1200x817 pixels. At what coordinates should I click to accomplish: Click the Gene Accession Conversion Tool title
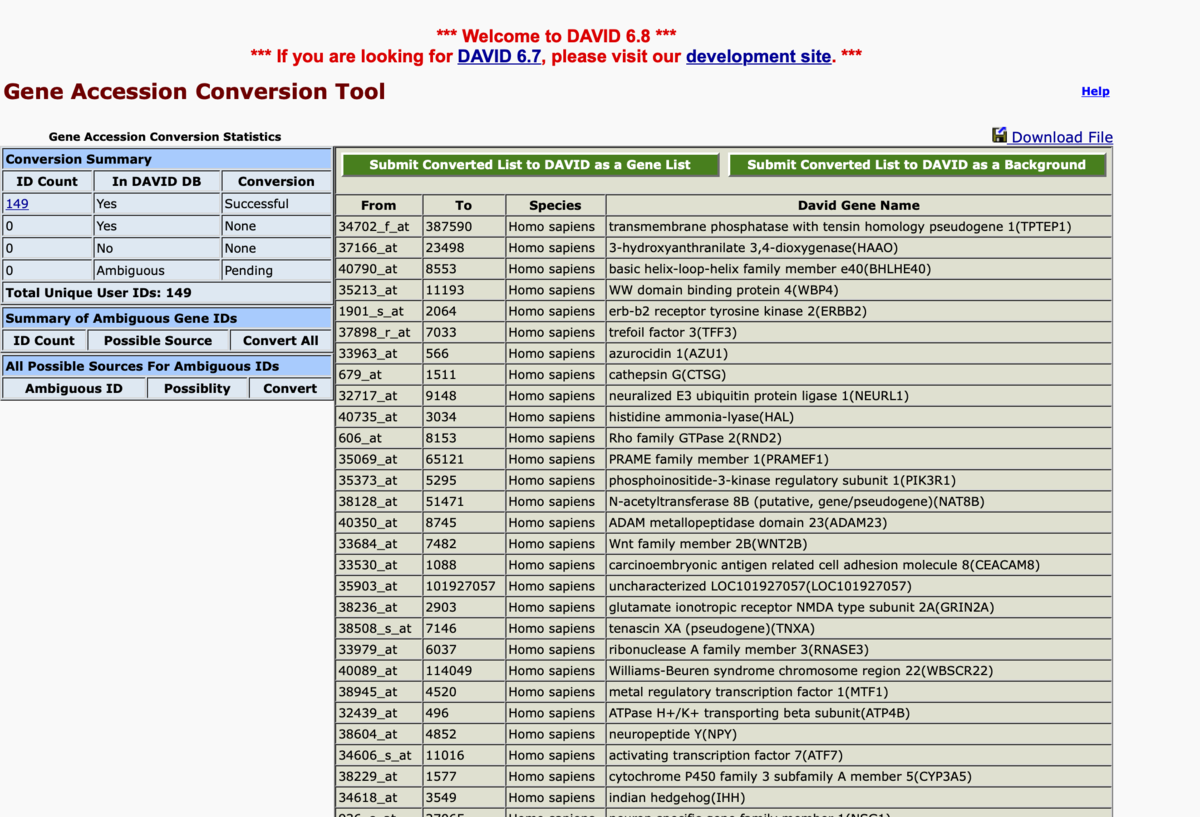pyautogui.click(x=194, y=92)
